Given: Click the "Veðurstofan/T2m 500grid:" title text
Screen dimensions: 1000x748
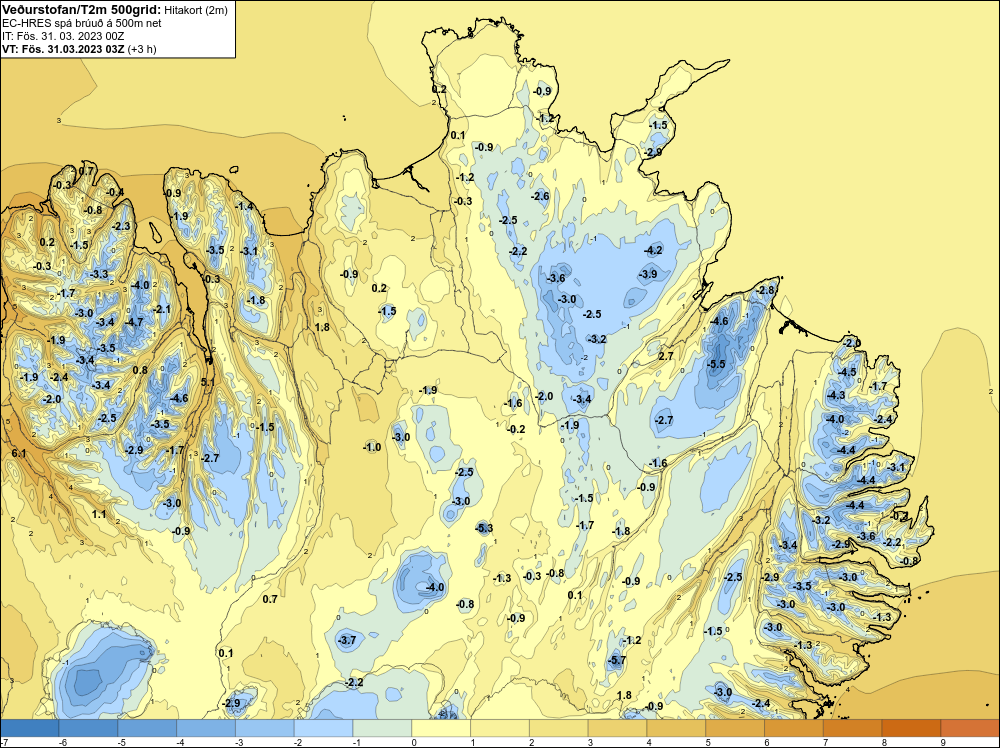Looking at the screenshot, I should [82, 10].
